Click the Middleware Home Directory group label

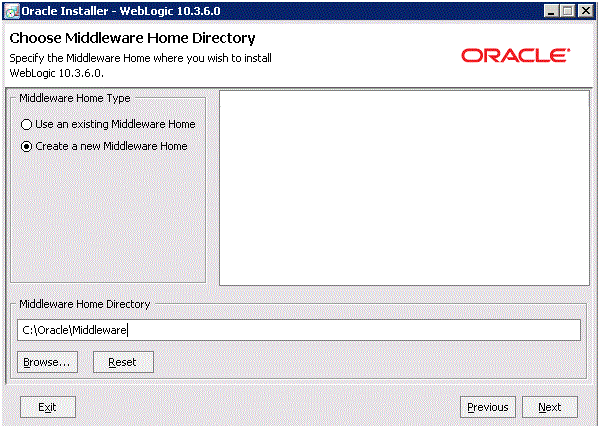(x=85, y=304)
